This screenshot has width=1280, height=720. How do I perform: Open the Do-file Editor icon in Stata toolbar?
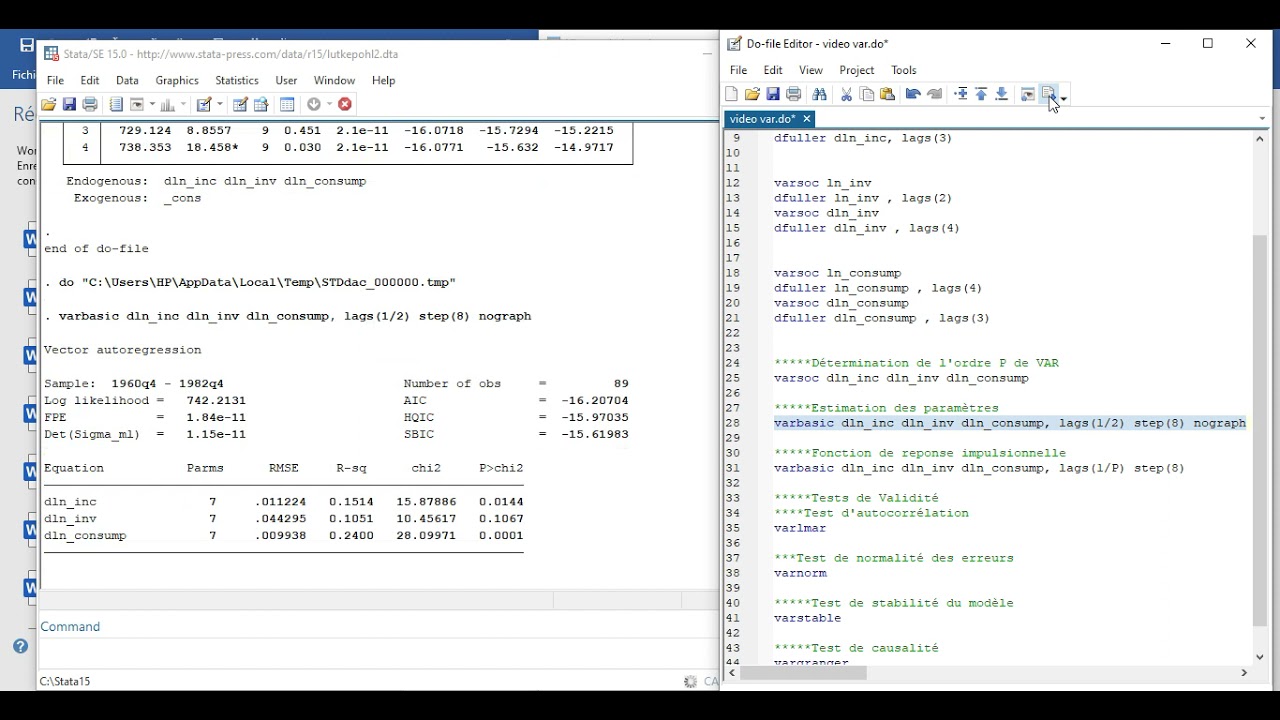coord(204,104)
